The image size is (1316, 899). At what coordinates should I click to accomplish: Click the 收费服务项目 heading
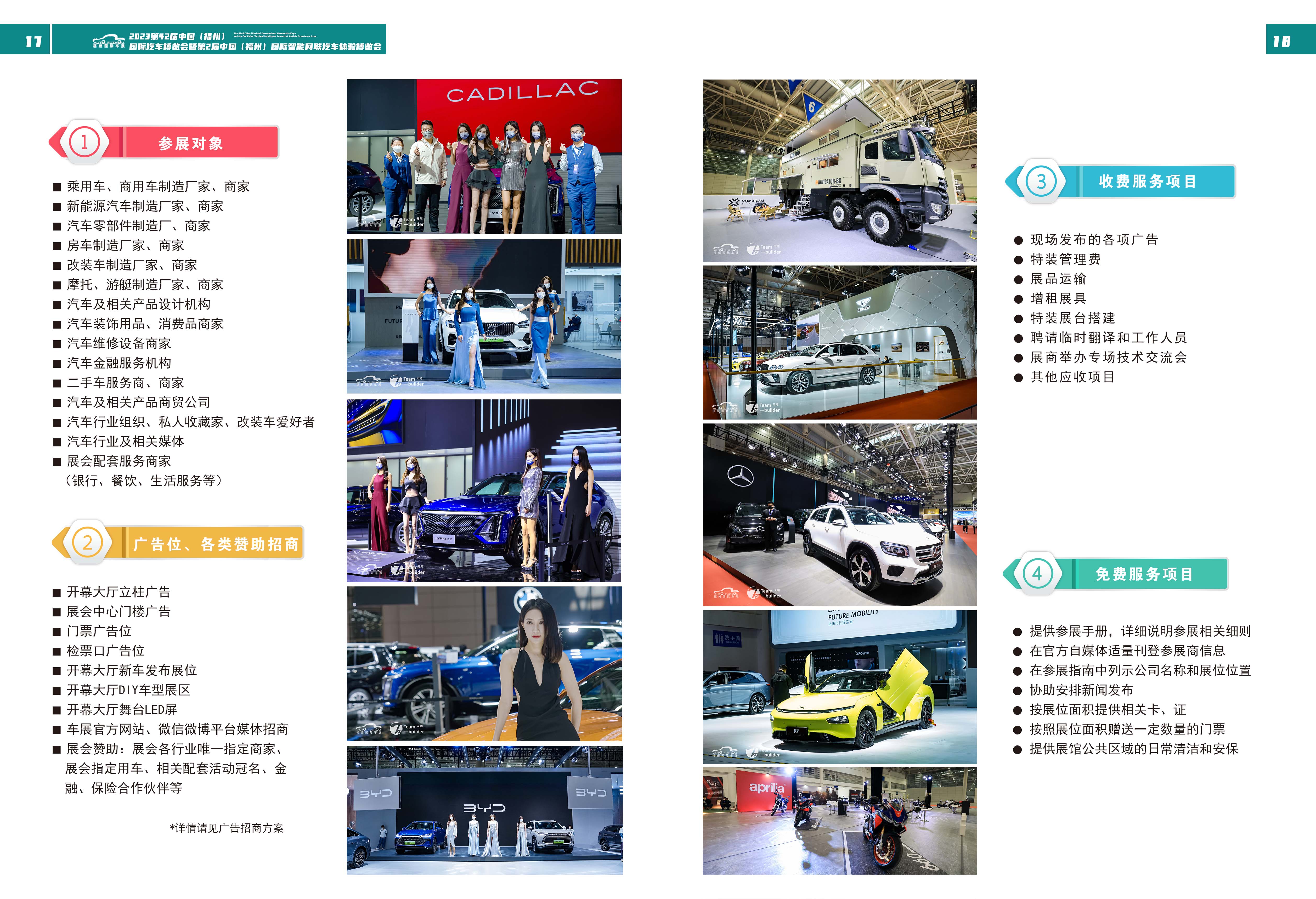tap(1147, 181)
